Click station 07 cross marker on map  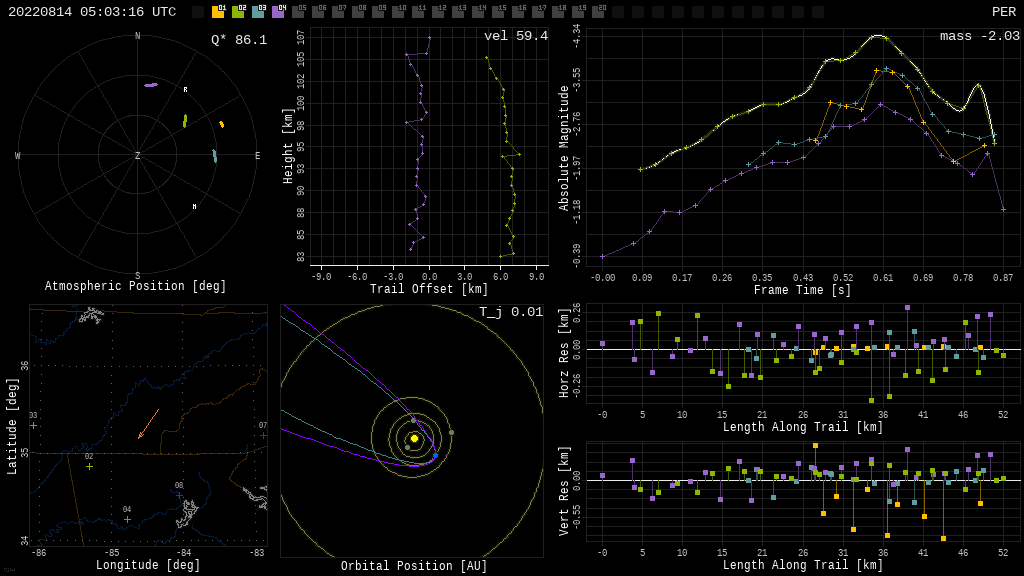(x=263, y=435)
